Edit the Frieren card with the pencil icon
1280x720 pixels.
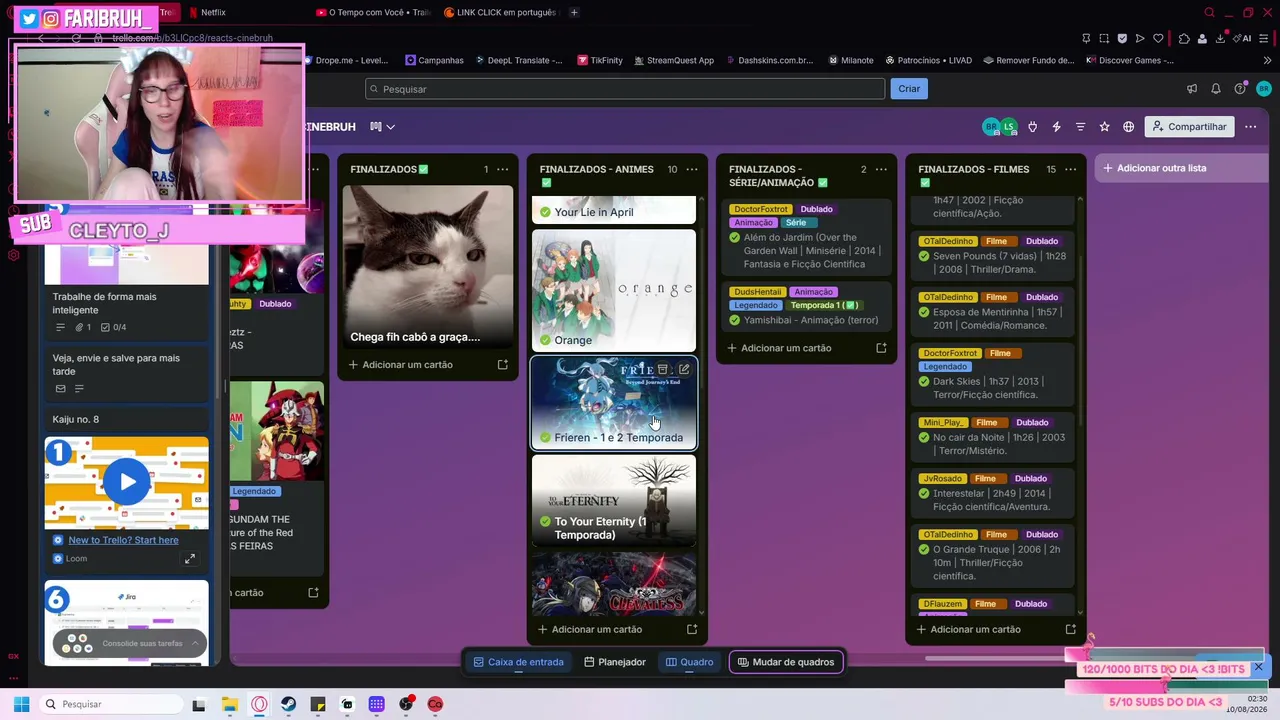click(x=684, y=369)
